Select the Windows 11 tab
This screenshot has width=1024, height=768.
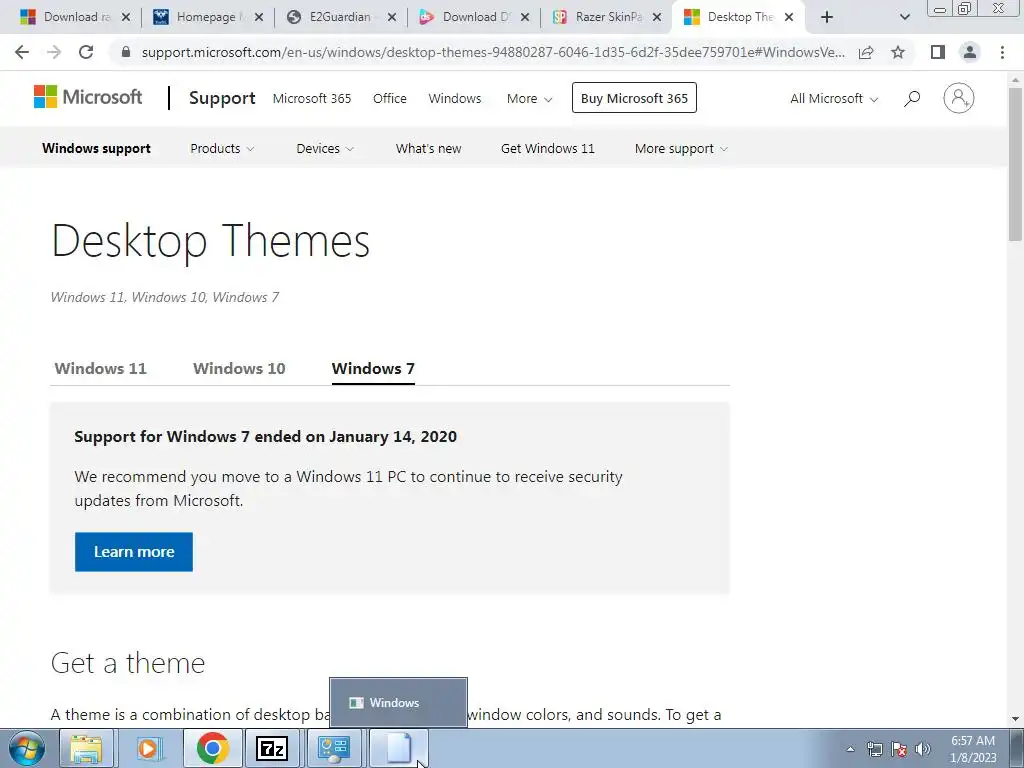(101, 368)
